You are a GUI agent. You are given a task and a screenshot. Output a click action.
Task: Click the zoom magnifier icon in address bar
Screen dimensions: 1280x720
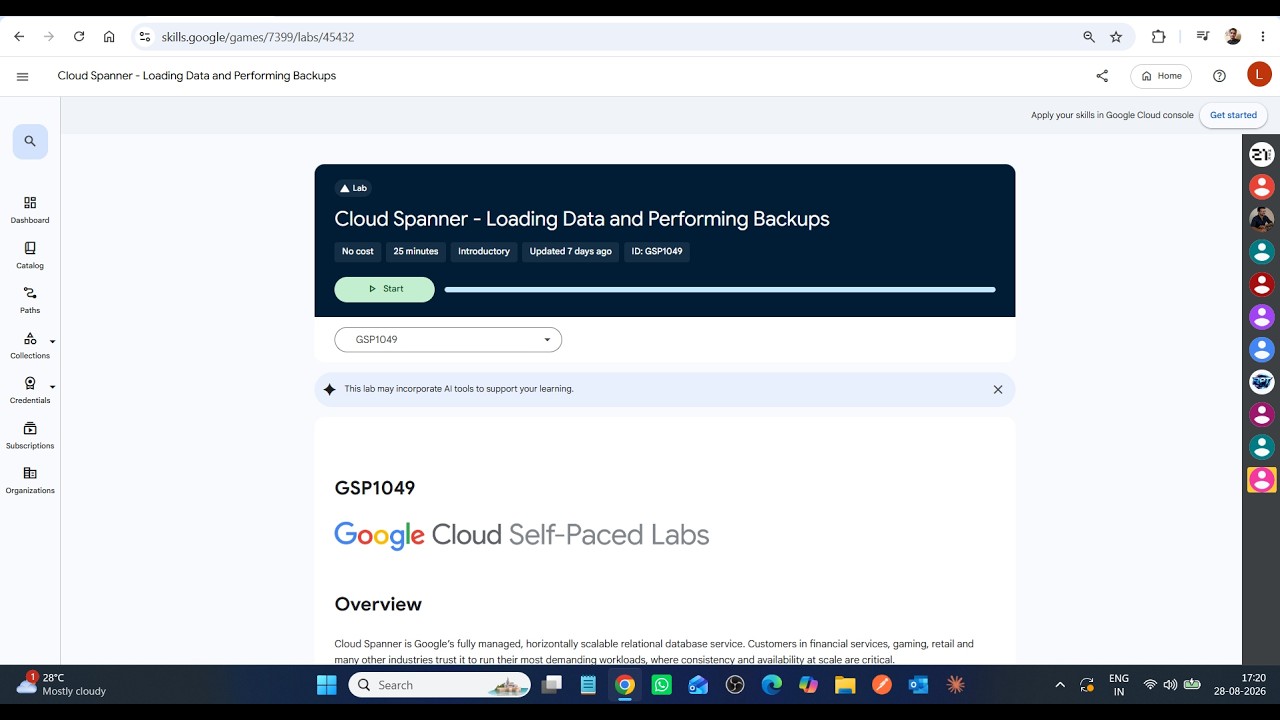(1089, 37)
